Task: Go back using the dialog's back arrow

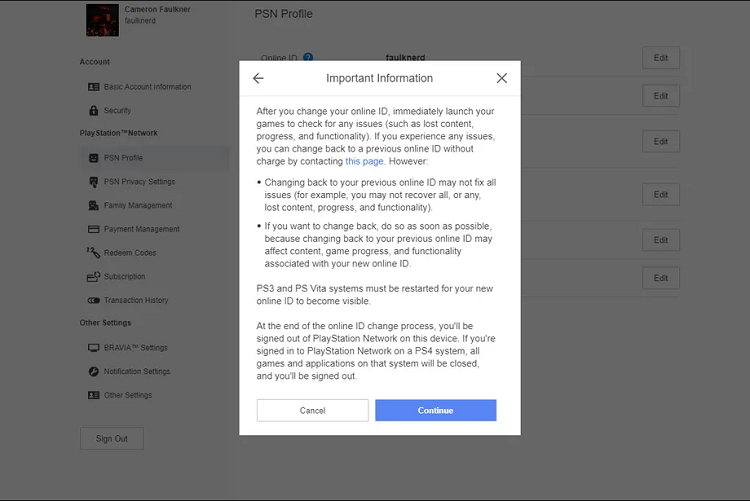Action: click(258, 78)
